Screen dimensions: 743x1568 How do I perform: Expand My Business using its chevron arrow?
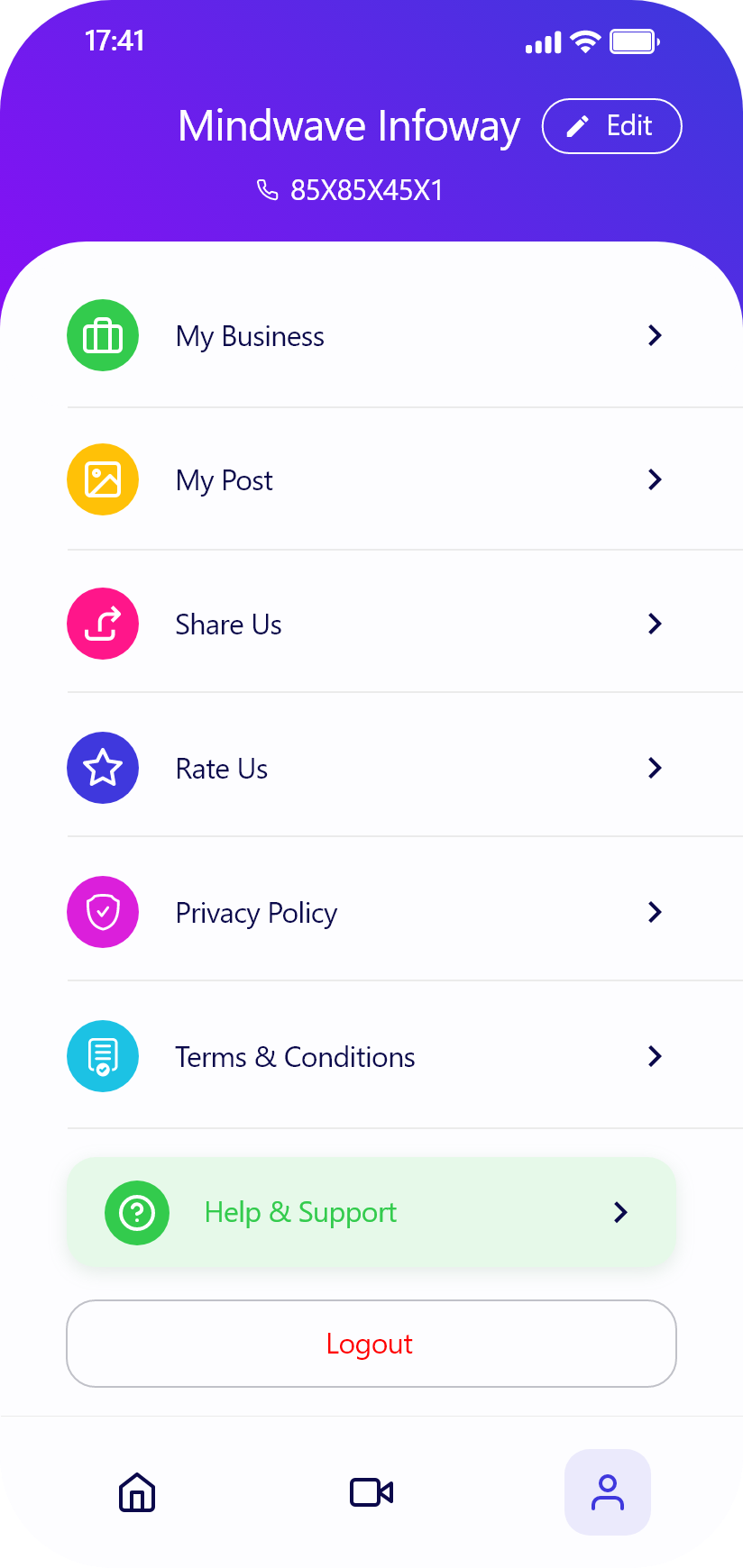[656, 335]
